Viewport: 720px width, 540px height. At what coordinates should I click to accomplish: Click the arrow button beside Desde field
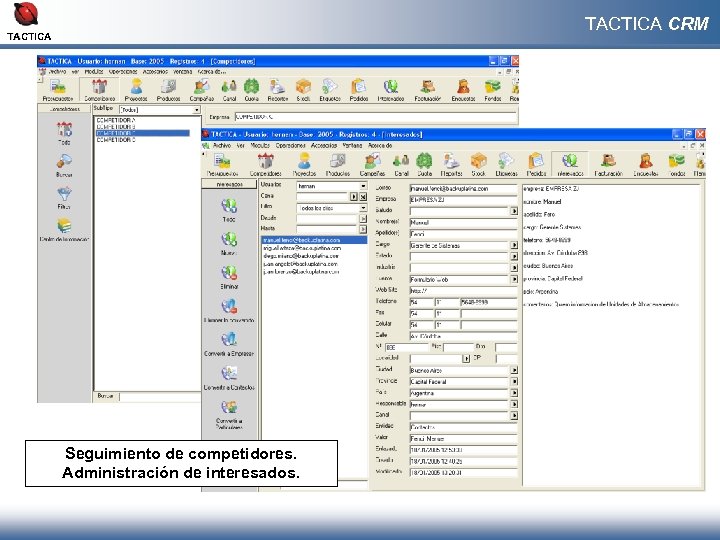click(363, 219)
